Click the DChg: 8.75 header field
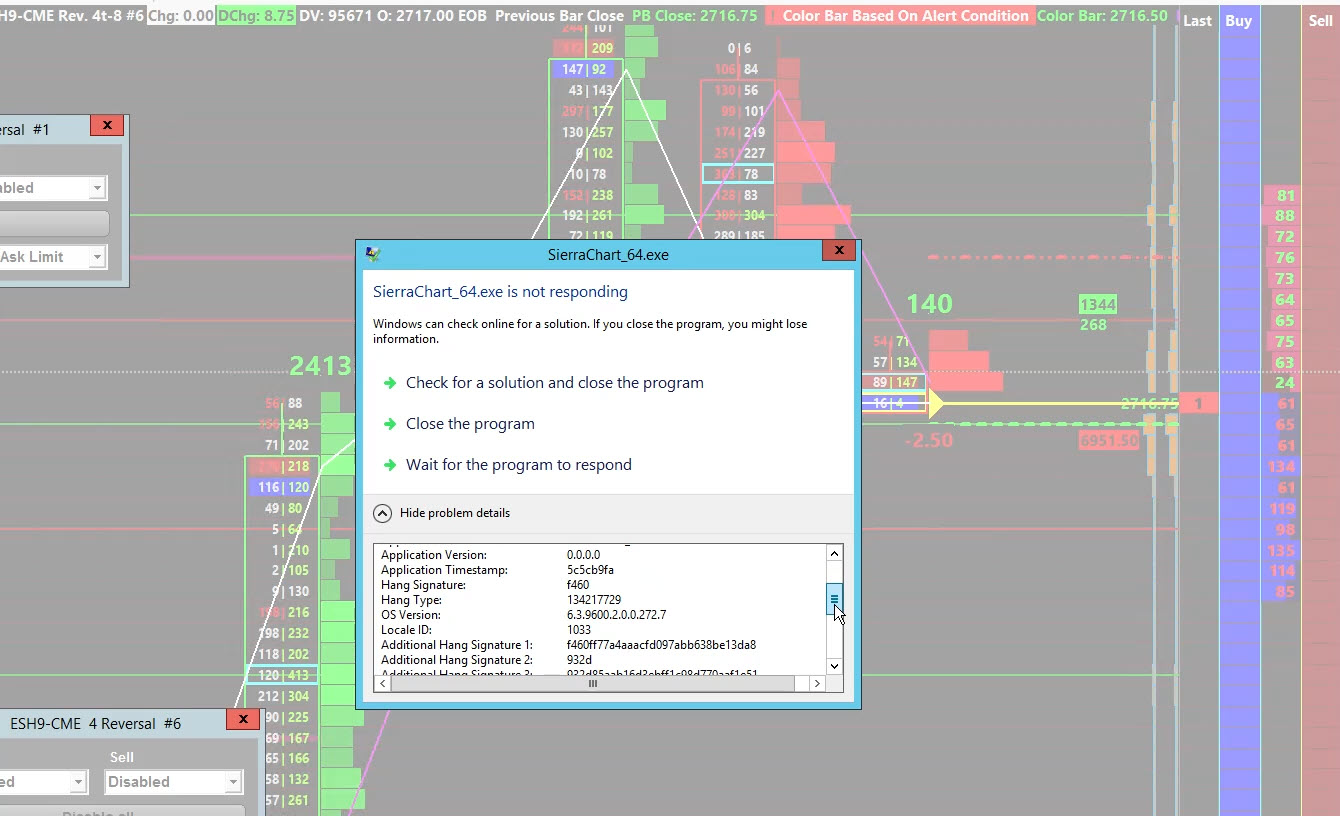 tap(256, 16)
